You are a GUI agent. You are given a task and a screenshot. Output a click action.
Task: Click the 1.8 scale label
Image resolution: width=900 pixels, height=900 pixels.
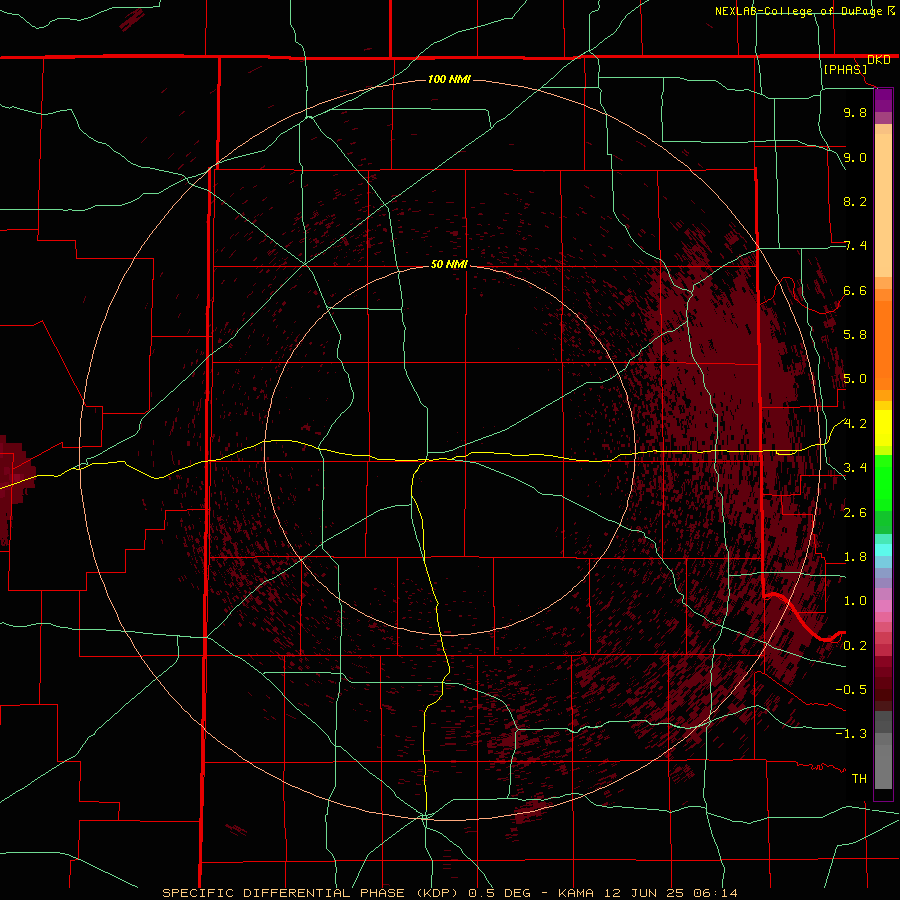coord(855,557)
